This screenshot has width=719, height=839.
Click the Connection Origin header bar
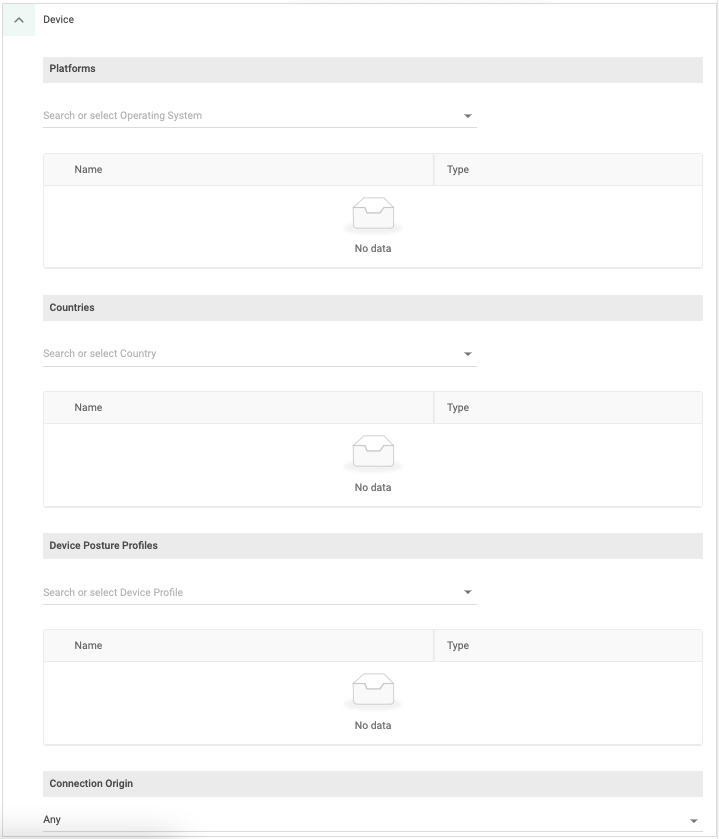[373, 783]
